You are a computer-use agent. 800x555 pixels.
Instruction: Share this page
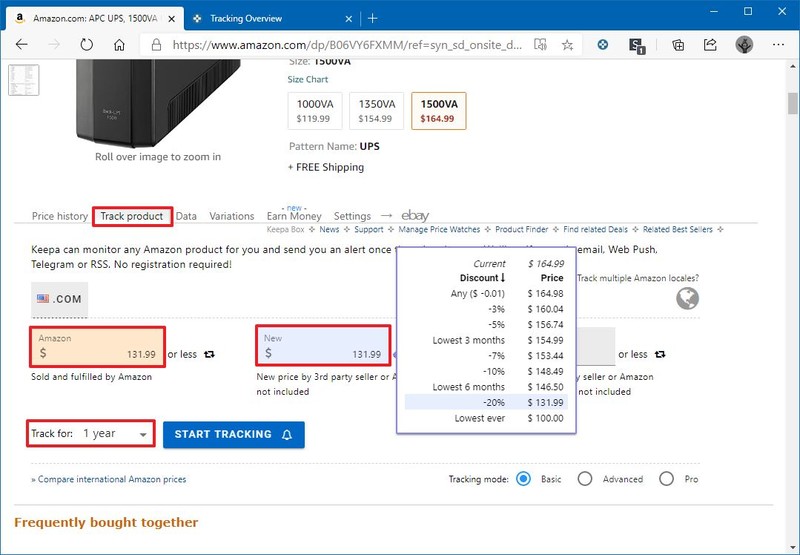click(x=710, y=45)
